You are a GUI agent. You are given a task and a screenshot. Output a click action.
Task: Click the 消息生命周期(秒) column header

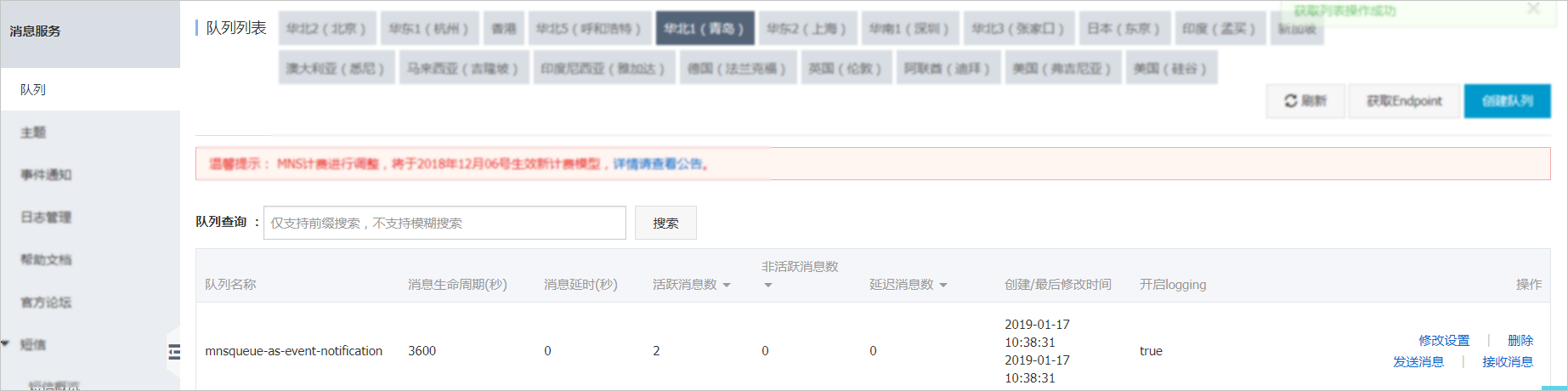pyautogui.click(x=457, y=285)
